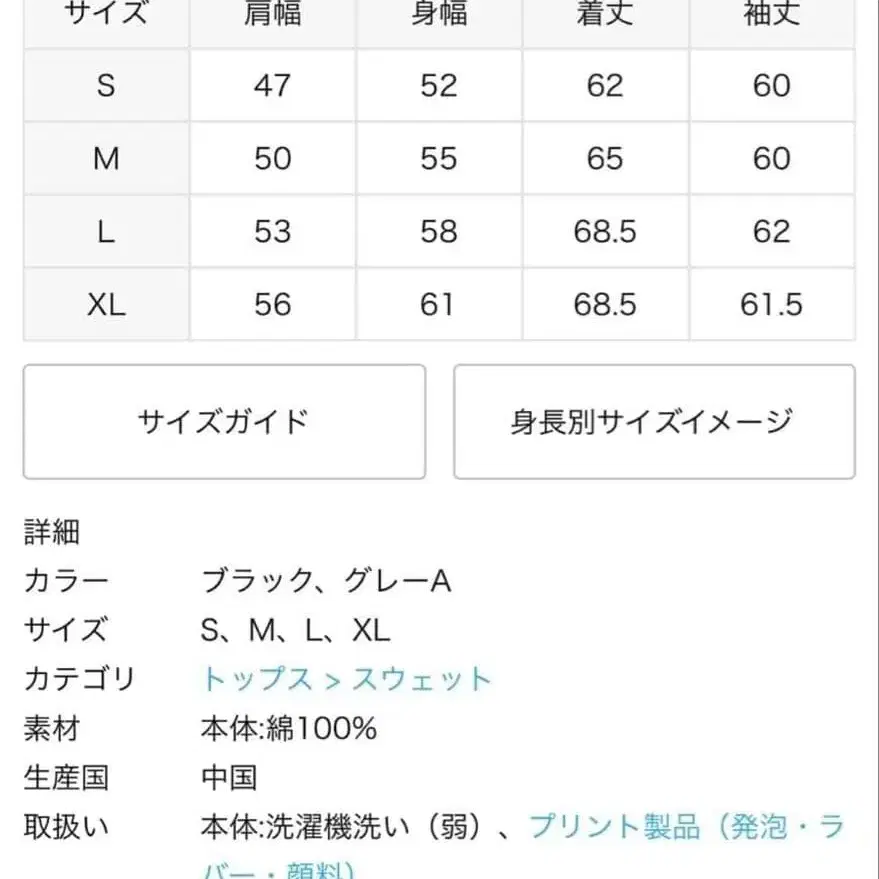
Task: Click the 着丈 column header
Action: click(x=605, y=15)
